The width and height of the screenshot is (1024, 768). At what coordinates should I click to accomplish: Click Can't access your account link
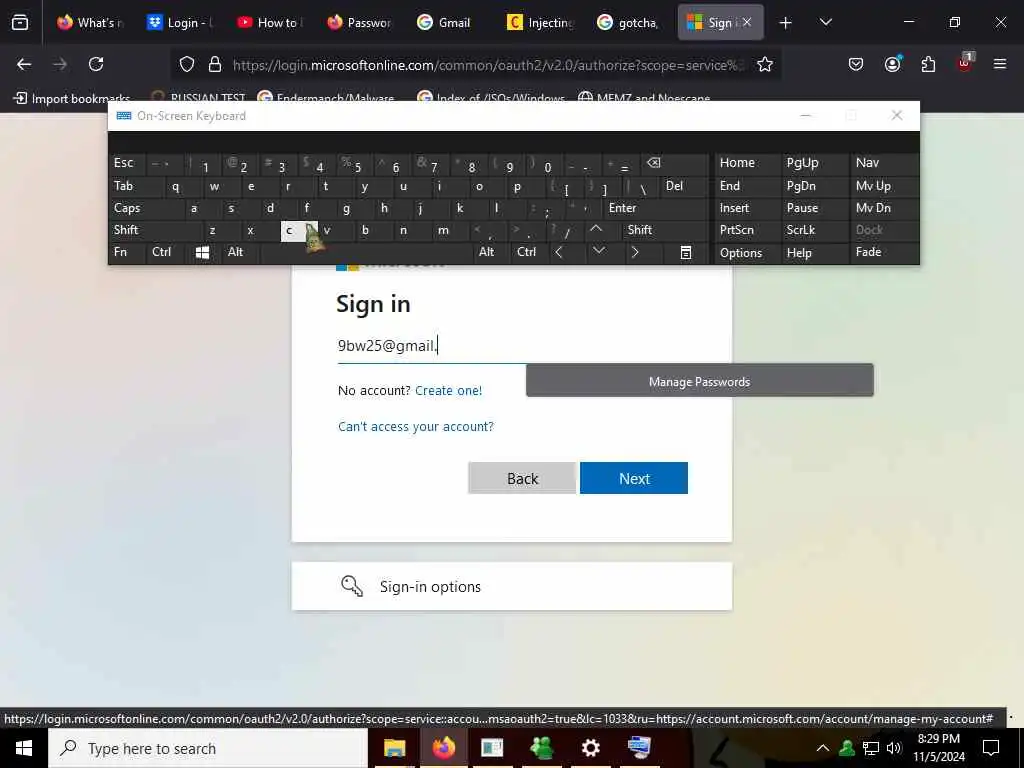pyautogui.click(x=416, y=426)
